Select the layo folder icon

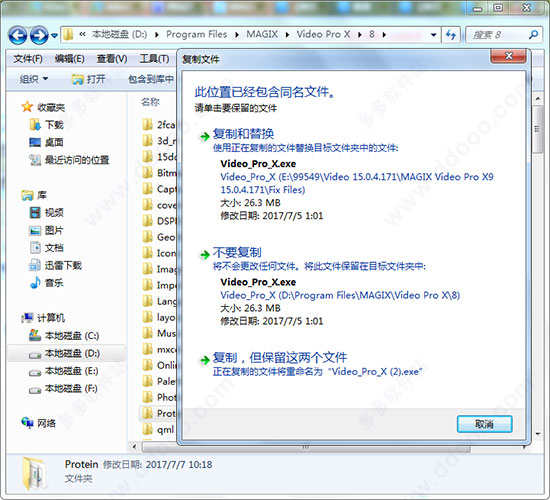(148, 317)
